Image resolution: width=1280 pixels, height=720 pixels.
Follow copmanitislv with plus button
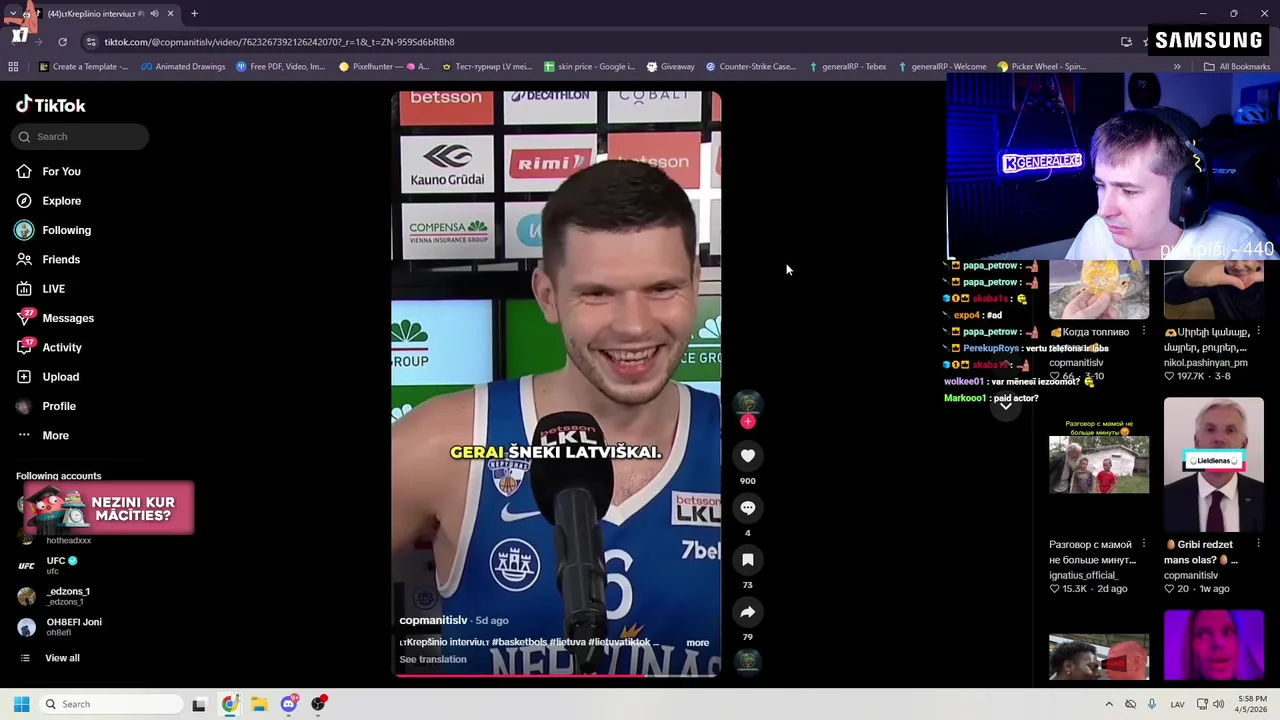click(747, 422)
